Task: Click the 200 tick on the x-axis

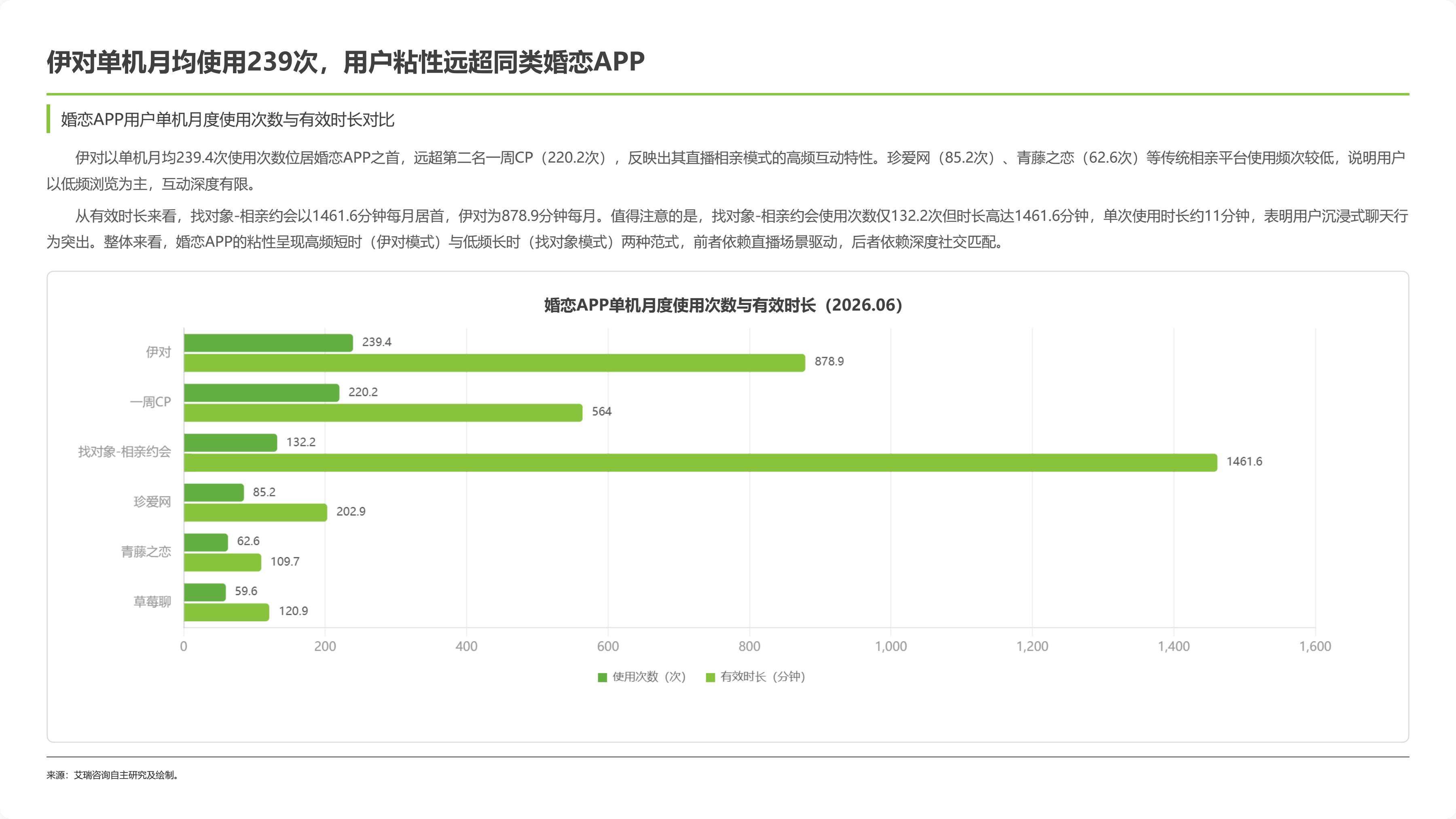Action: pos(325,647)
